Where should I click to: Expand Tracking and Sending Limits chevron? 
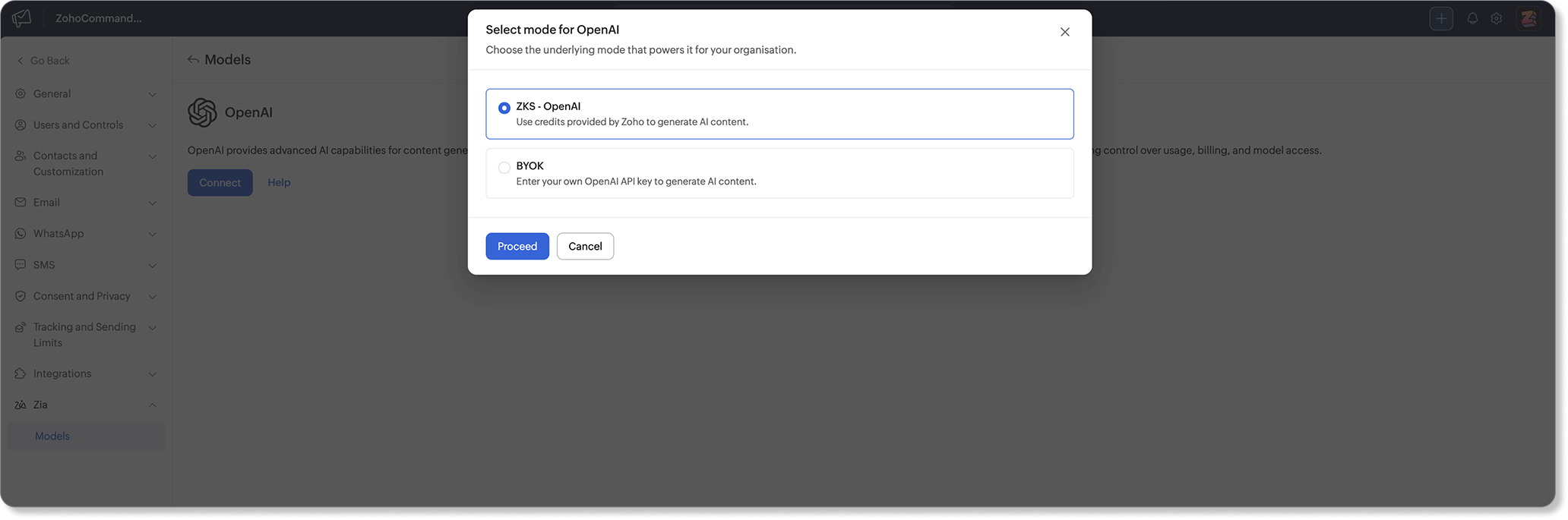click(x=153, y=328)
